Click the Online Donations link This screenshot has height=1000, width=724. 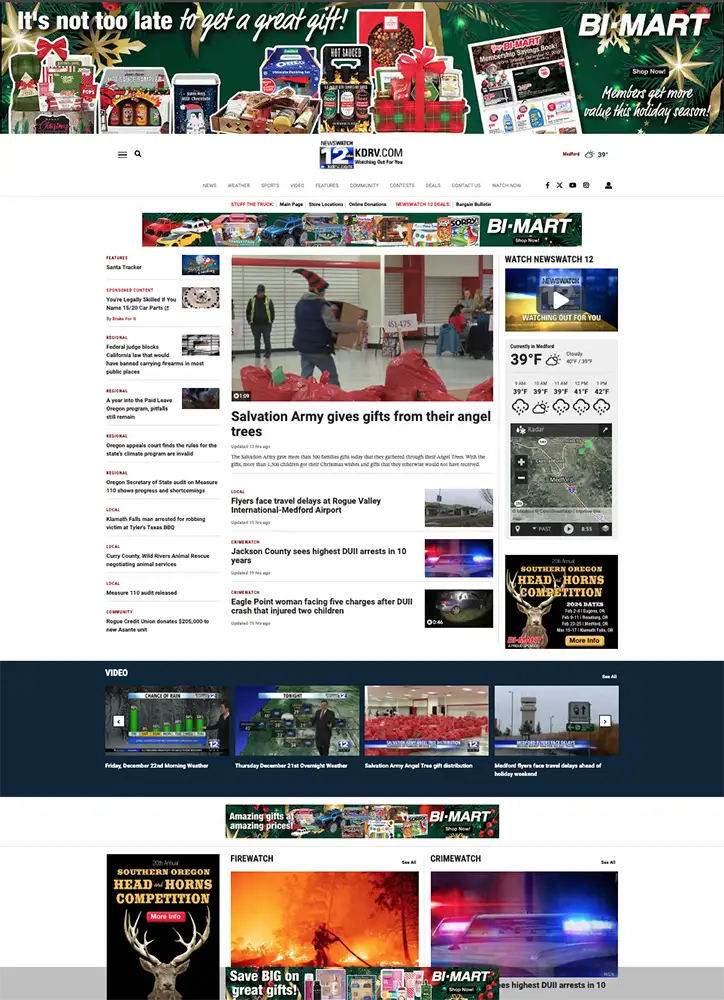pos(367,205)
